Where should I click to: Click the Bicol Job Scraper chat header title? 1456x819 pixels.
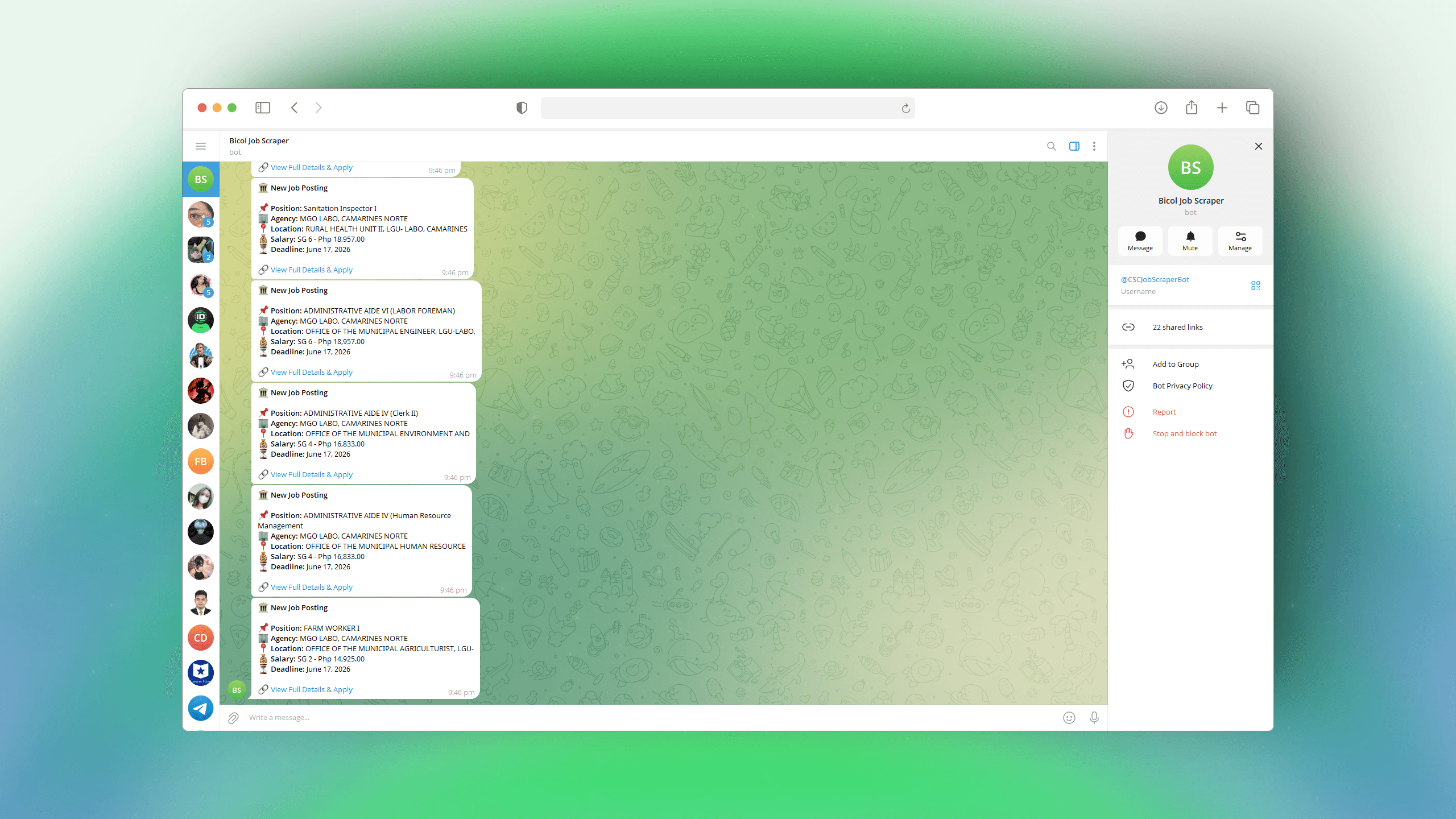(x=259, y=140)
